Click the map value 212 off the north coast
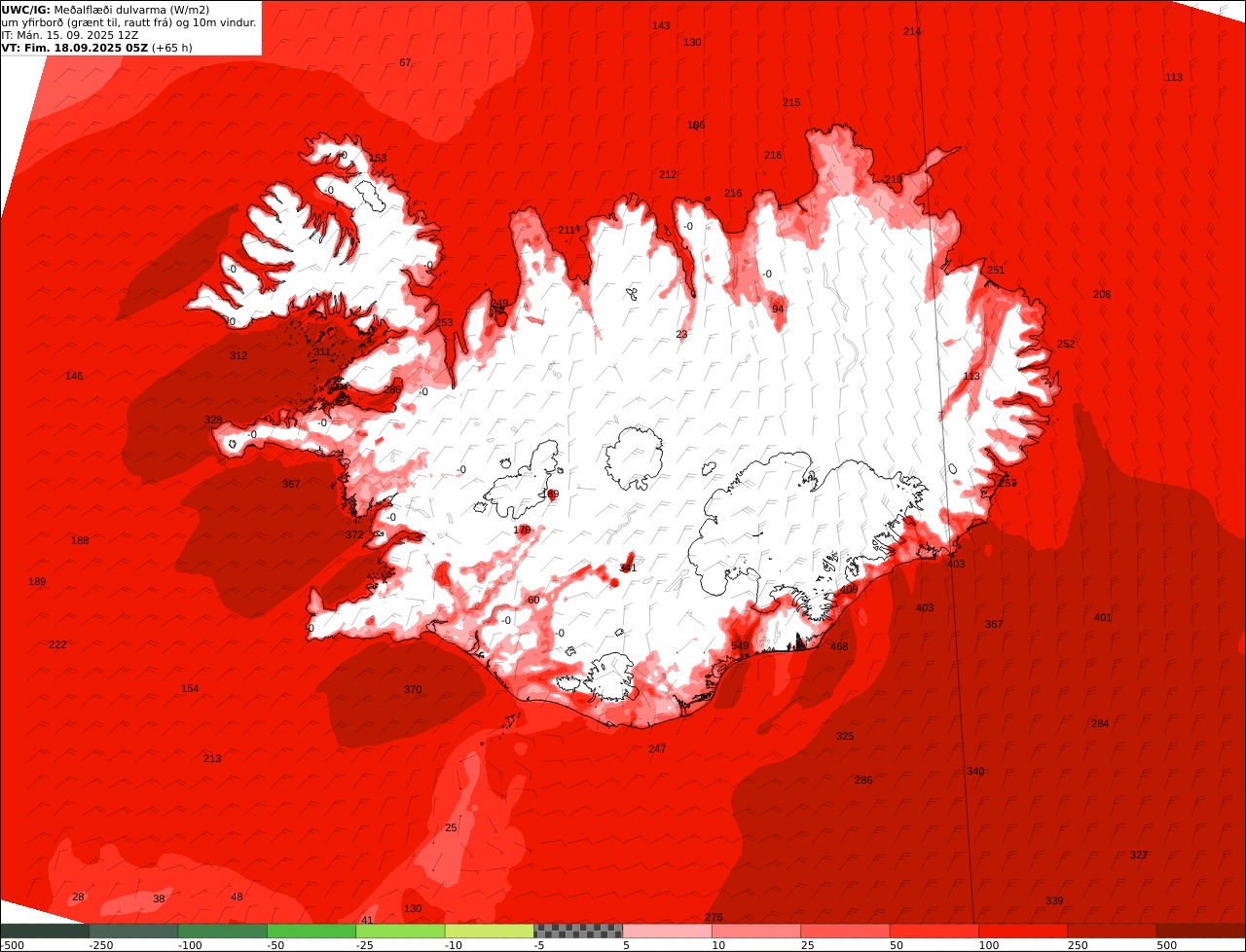 (668, 174)
